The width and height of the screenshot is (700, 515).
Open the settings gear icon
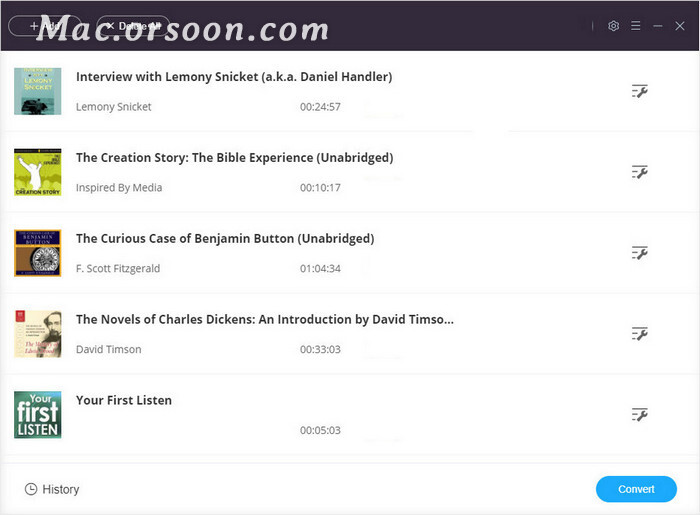[613, 26]
